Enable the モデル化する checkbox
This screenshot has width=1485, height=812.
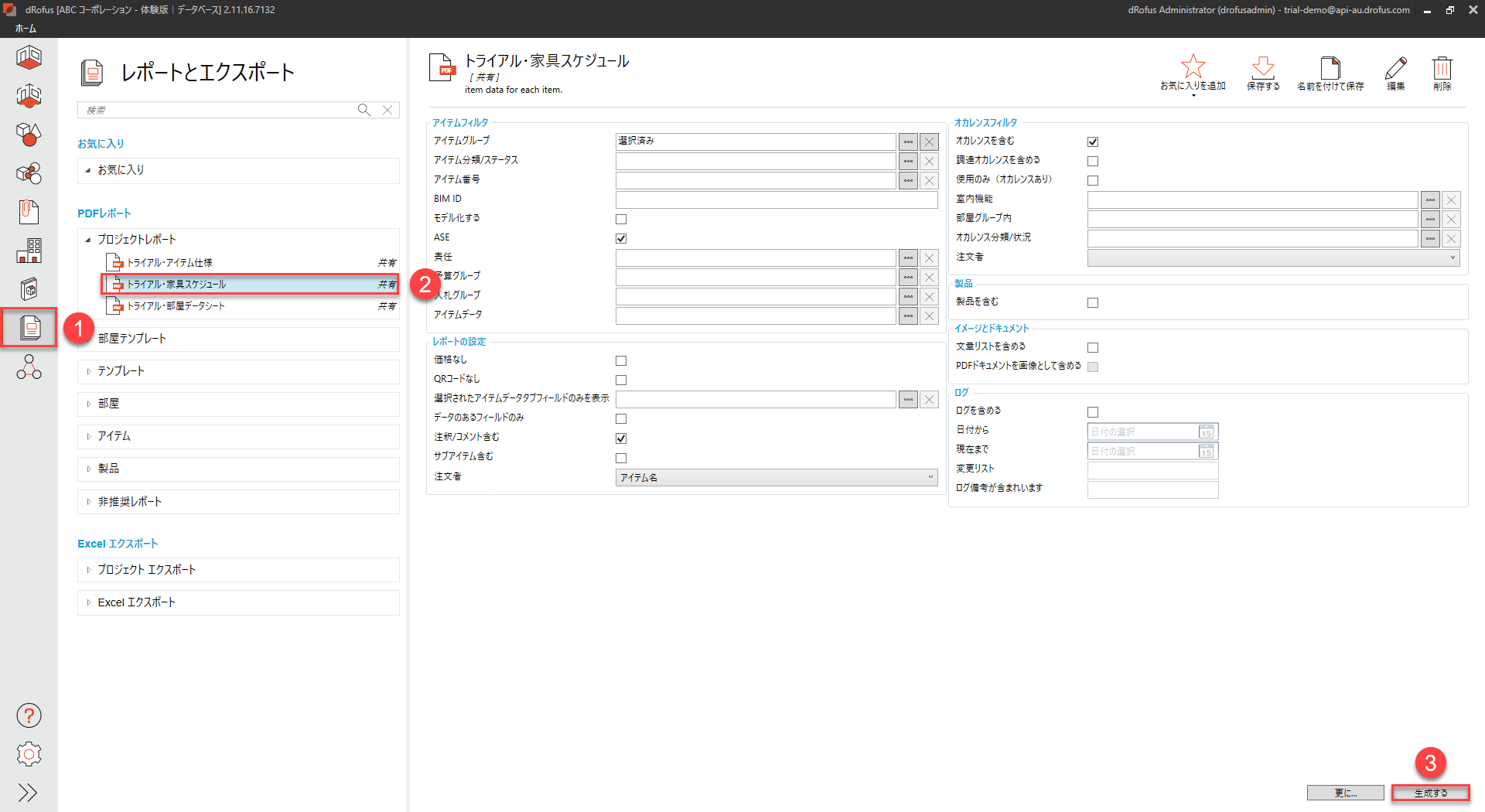[x=621, y=219]
